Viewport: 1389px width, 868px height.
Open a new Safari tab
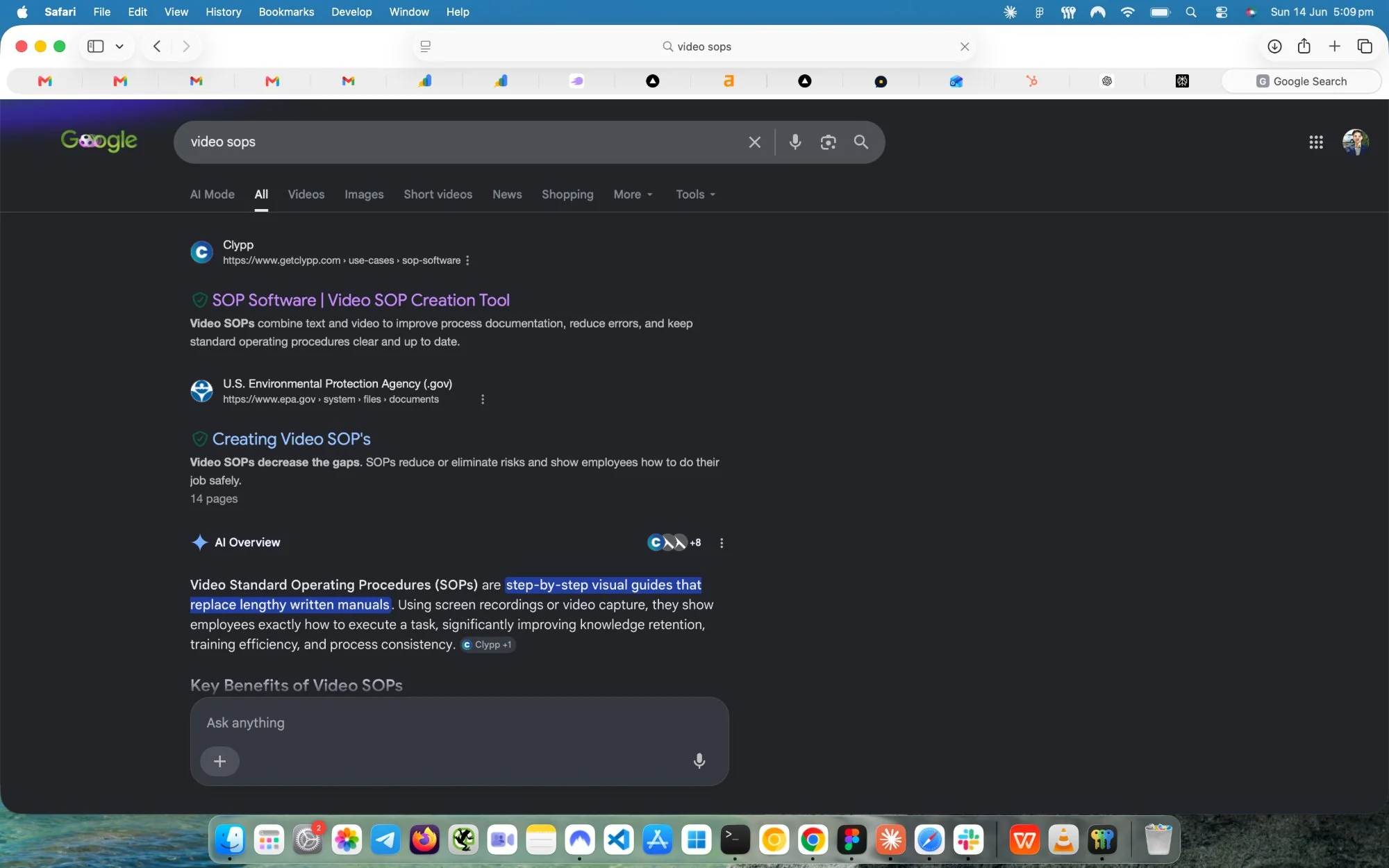coord(1334,47)
